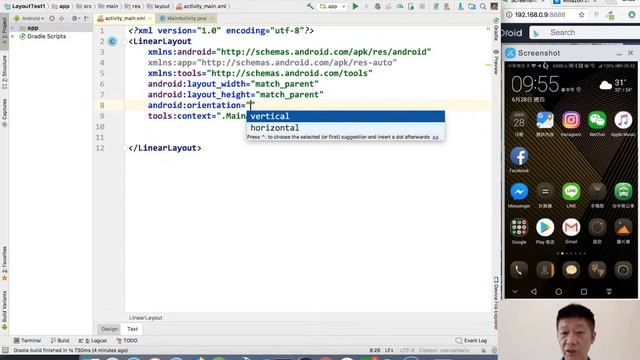This screenshot has height=360, width=640.
Task: Open the Google folder on phone screenshot
Action: coord(519,227)
